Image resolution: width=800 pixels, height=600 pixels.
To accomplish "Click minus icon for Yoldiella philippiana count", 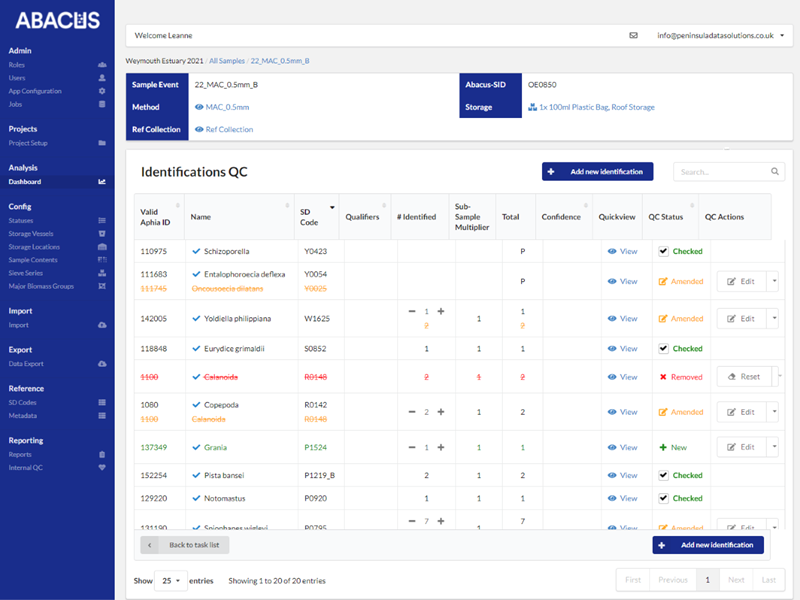I will click(x=412, y=311).
